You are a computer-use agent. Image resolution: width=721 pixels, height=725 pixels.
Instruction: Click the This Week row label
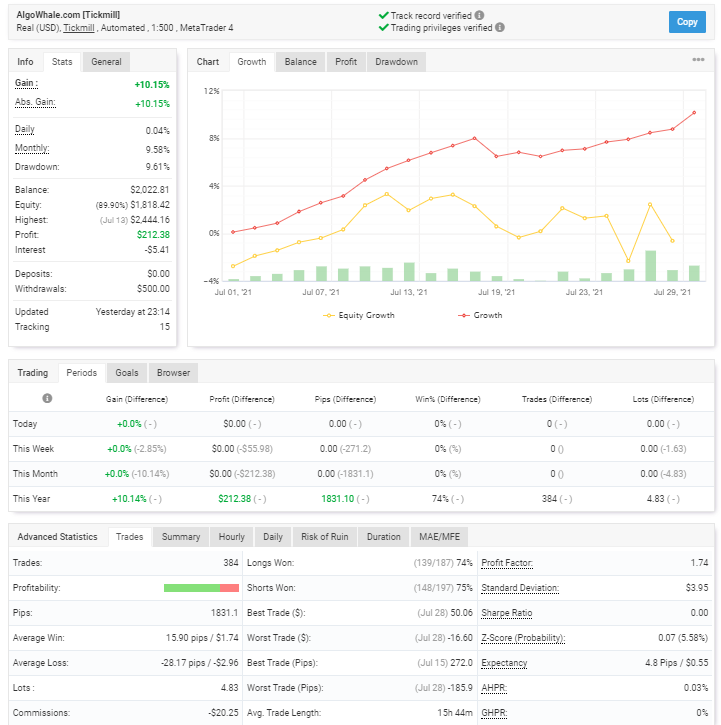(x=33, y=449)
